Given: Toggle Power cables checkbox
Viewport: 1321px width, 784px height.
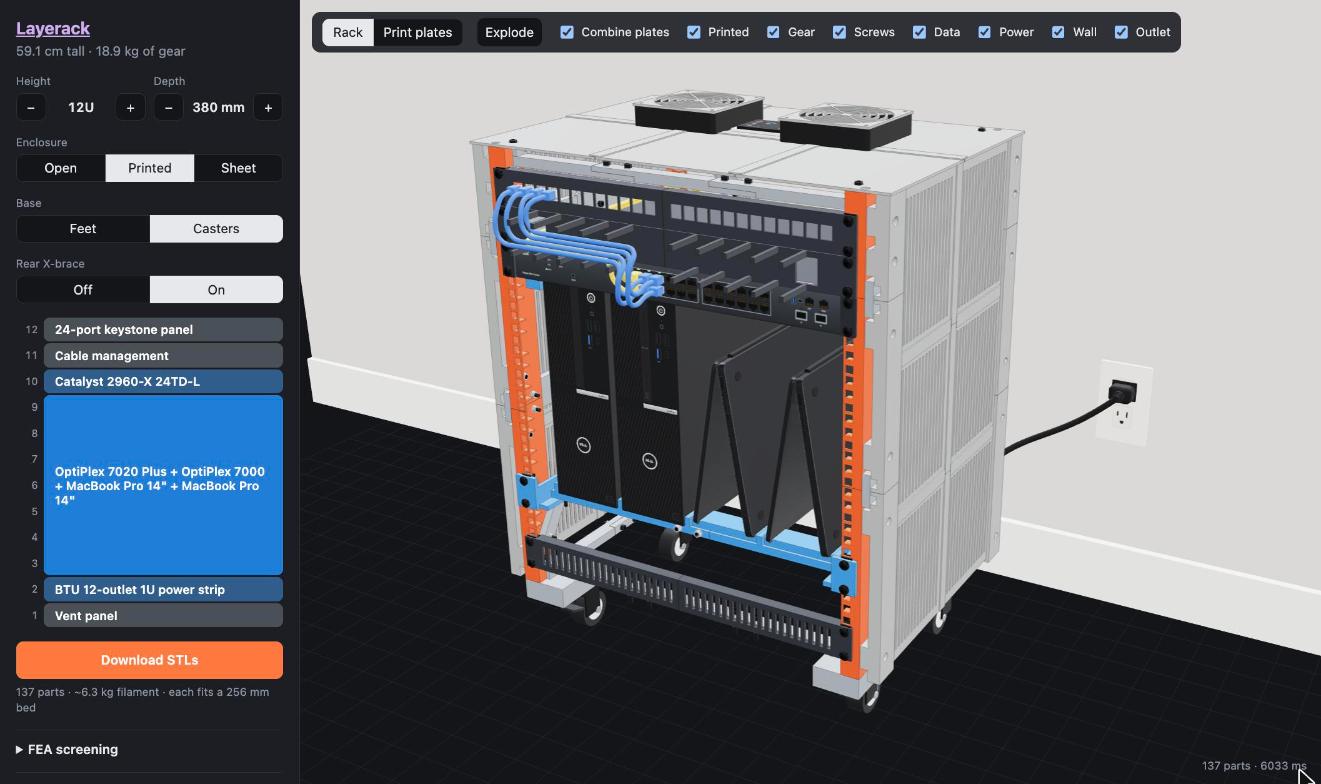Looking at the screenshot, I should tap(985, 32).
